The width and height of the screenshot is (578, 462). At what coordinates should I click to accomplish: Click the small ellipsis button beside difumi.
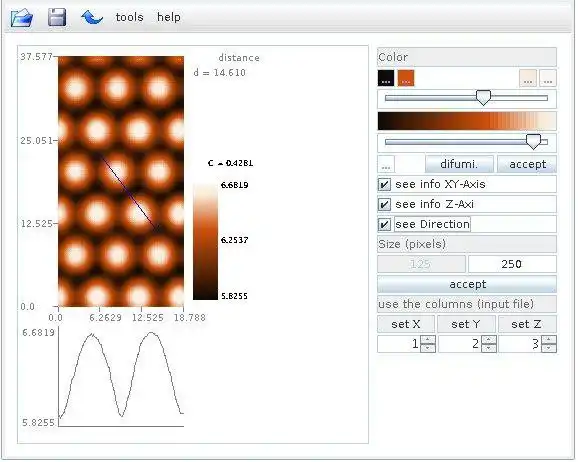386,164
